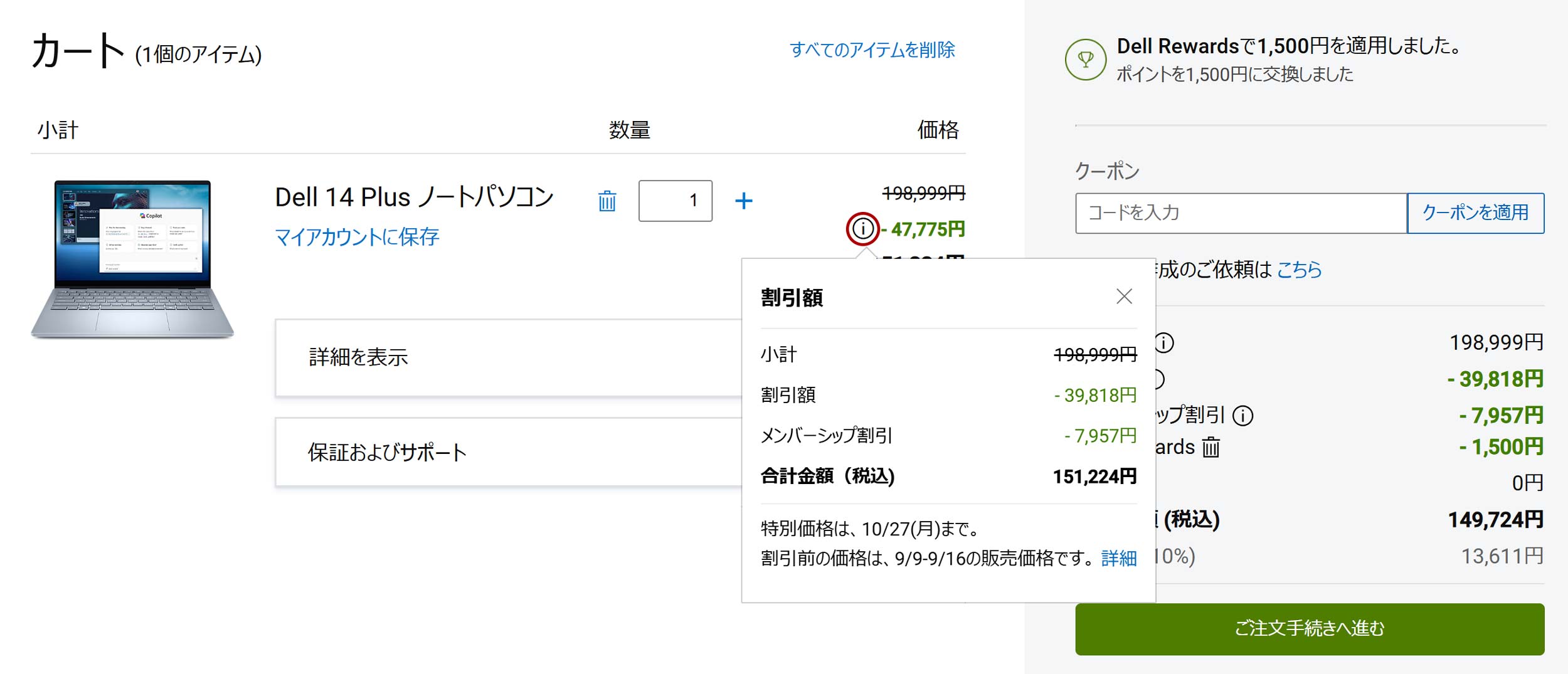Save item via マイアカウントに保存 link

point(357,237)
